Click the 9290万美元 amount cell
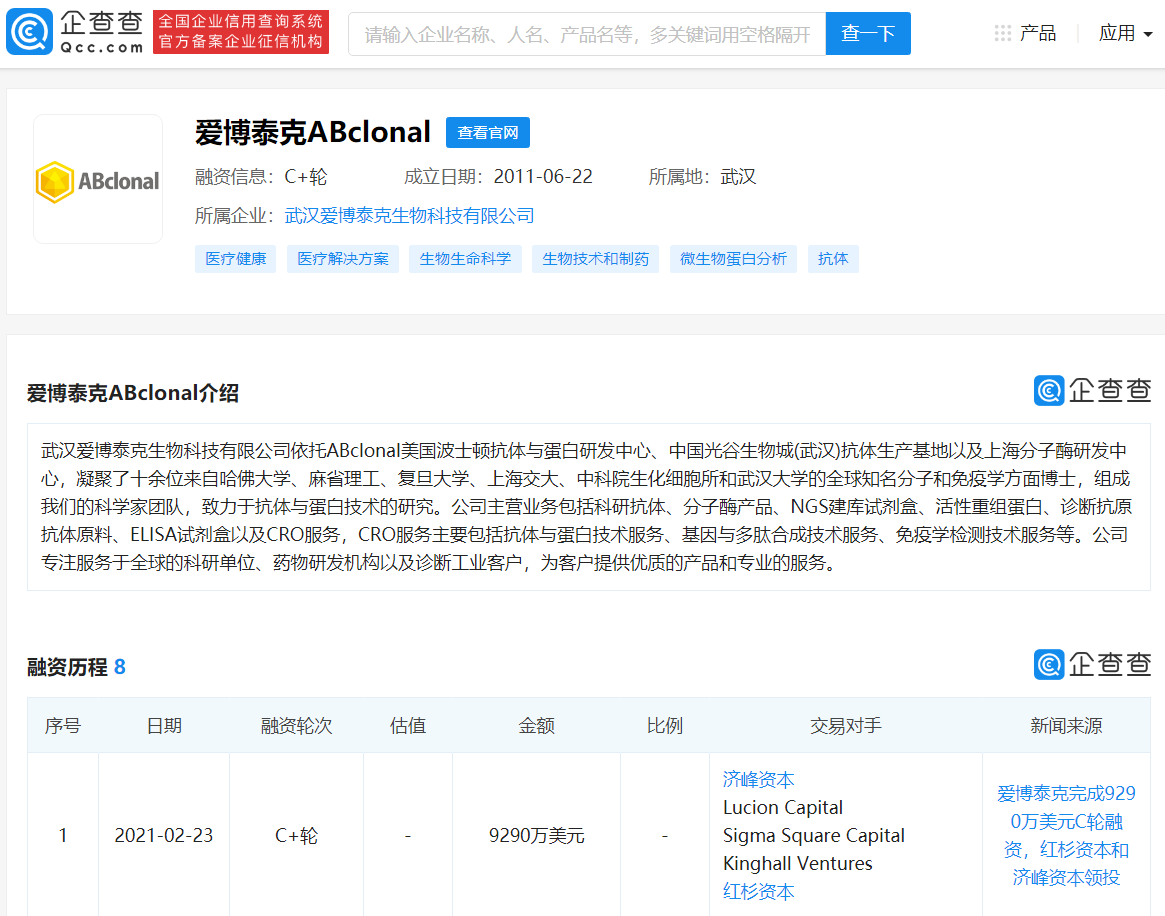 [536, 836]
